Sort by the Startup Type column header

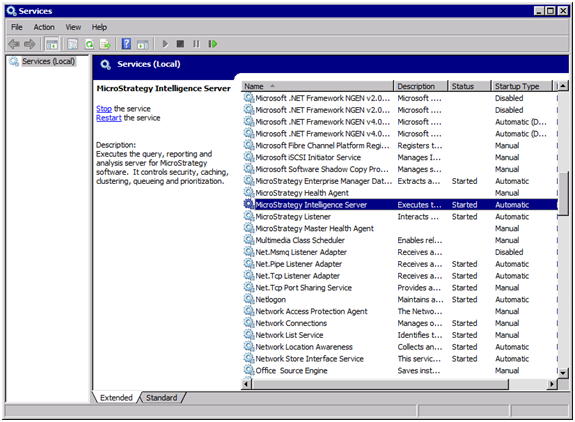click(521, 86)
